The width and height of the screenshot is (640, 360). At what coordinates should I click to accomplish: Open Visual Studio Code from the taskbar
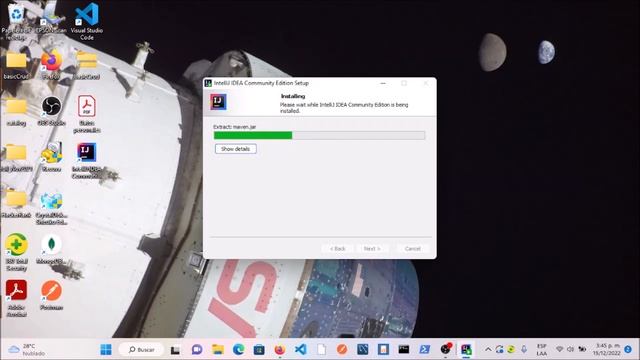tap(300, 349)
